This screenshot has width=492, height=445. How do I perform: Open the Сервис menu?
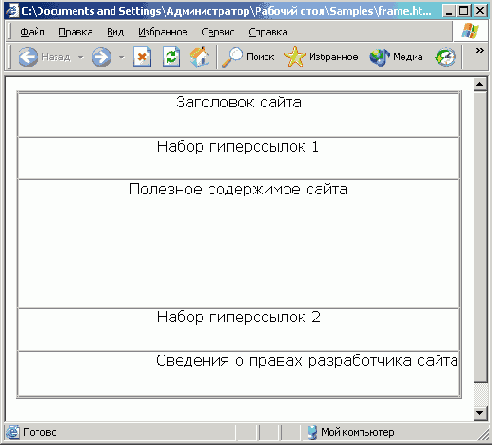tap(218, 32)
